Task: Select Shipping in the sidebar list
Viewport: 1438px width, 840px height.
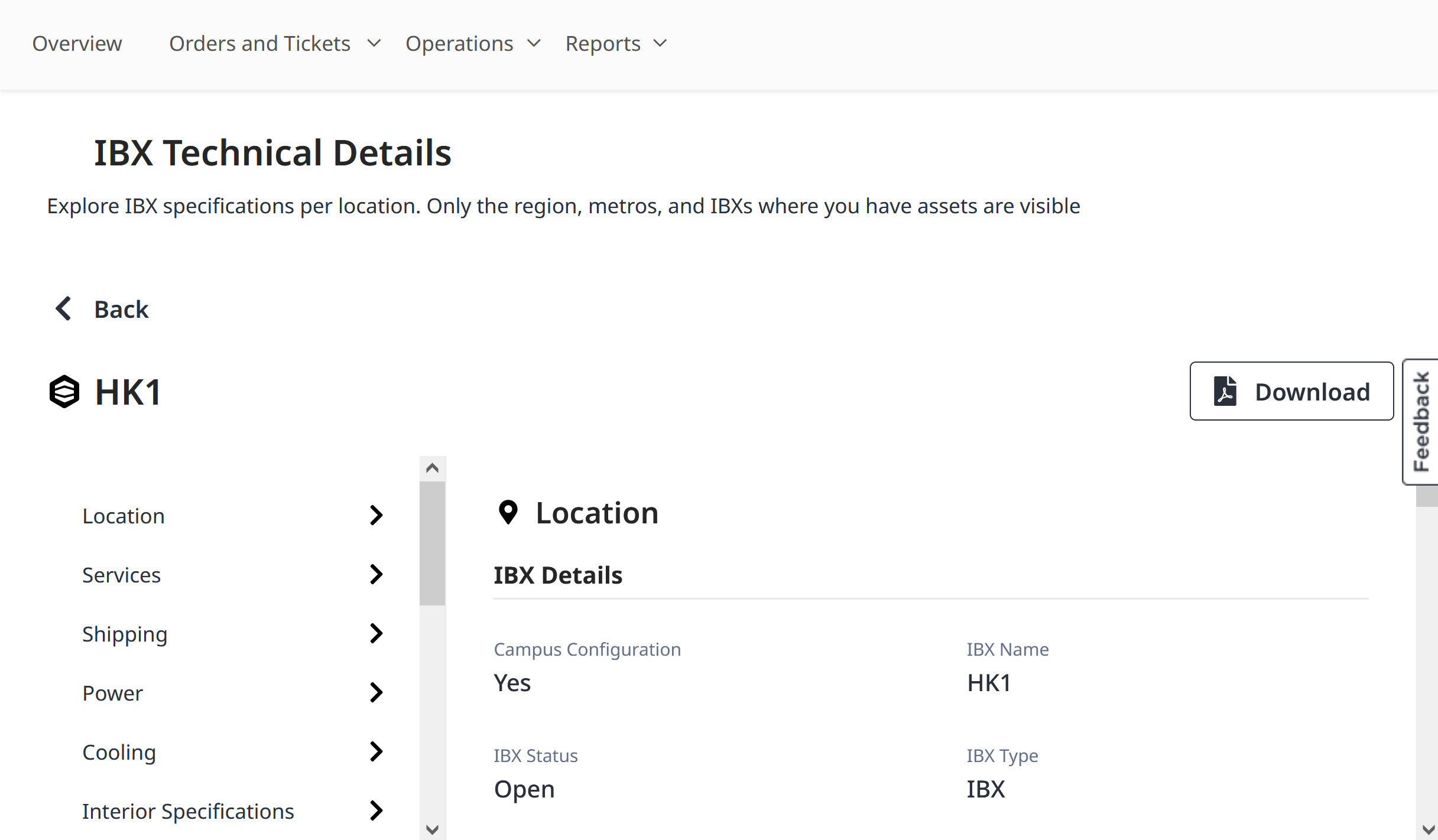Action: (233, 634)
